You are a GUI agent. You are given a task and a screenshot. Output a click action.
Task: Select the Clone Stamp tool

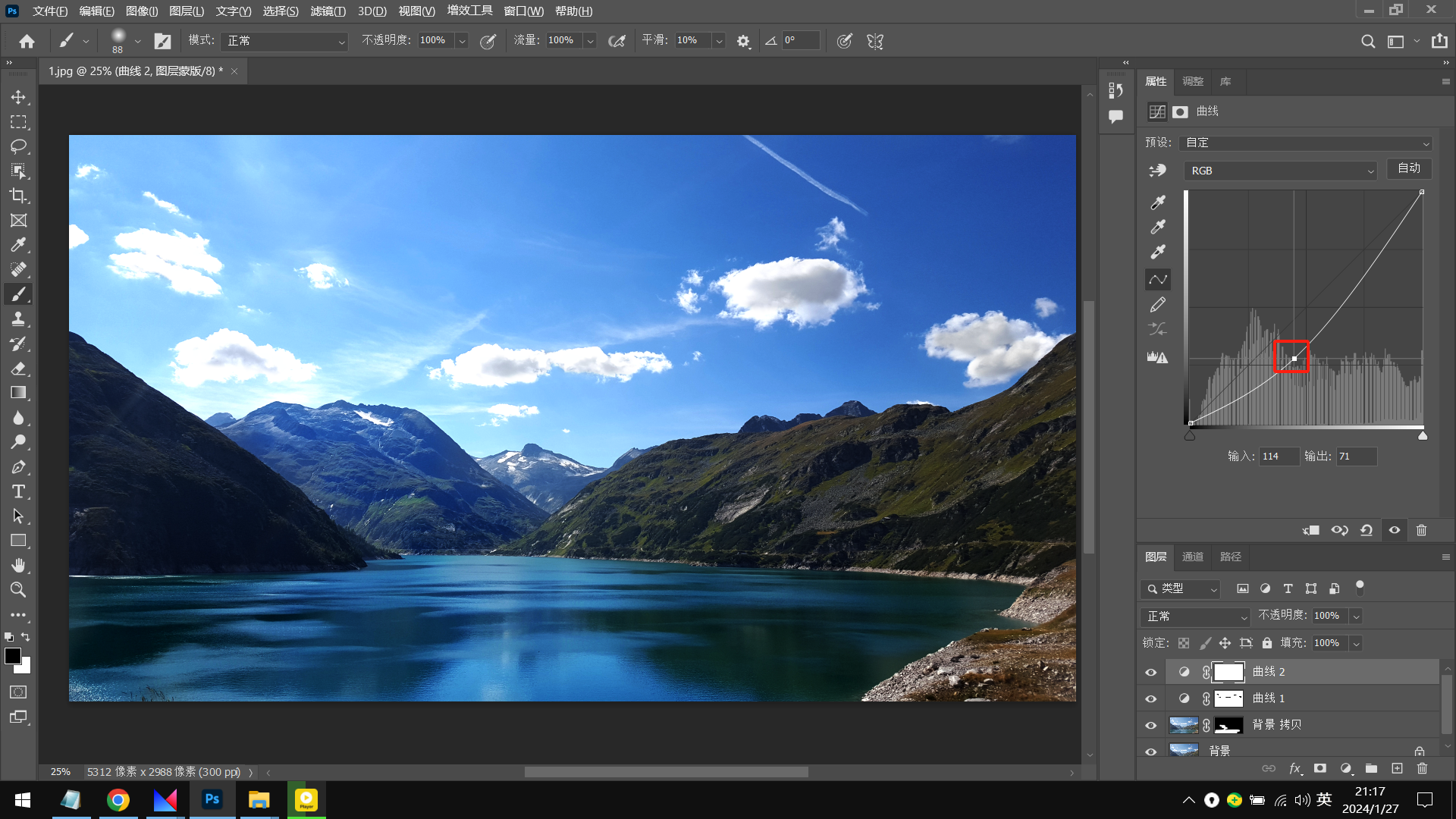click(18, 318)
